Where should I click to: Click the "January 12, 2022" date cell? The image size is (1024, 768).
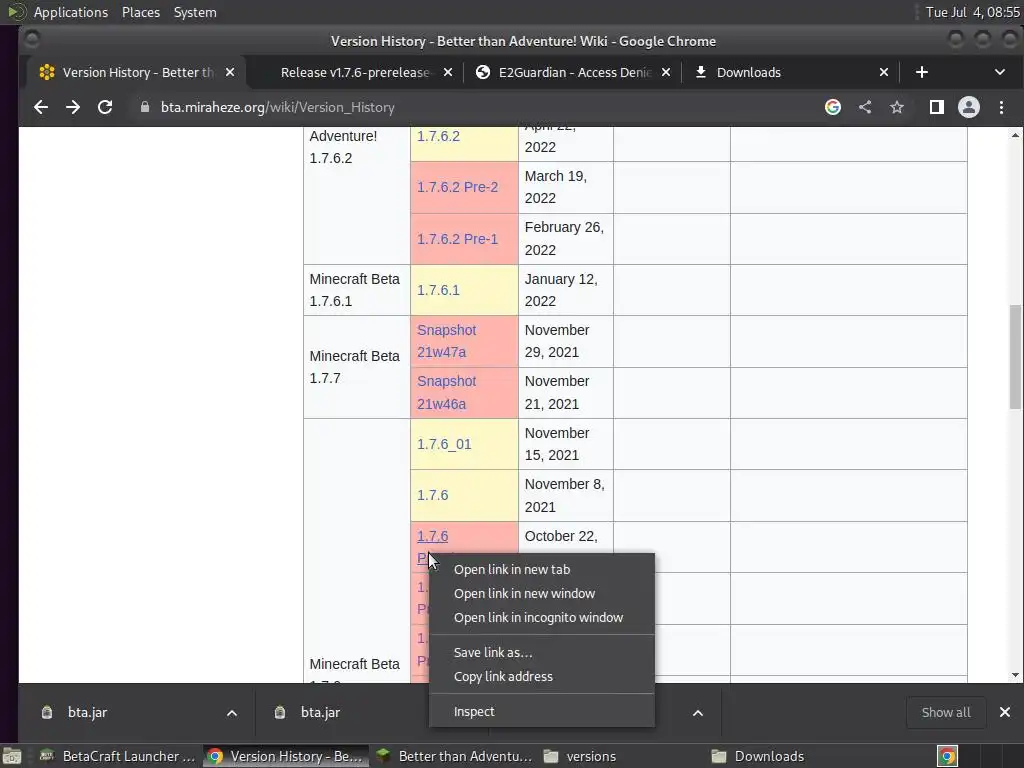coord(566,290)
